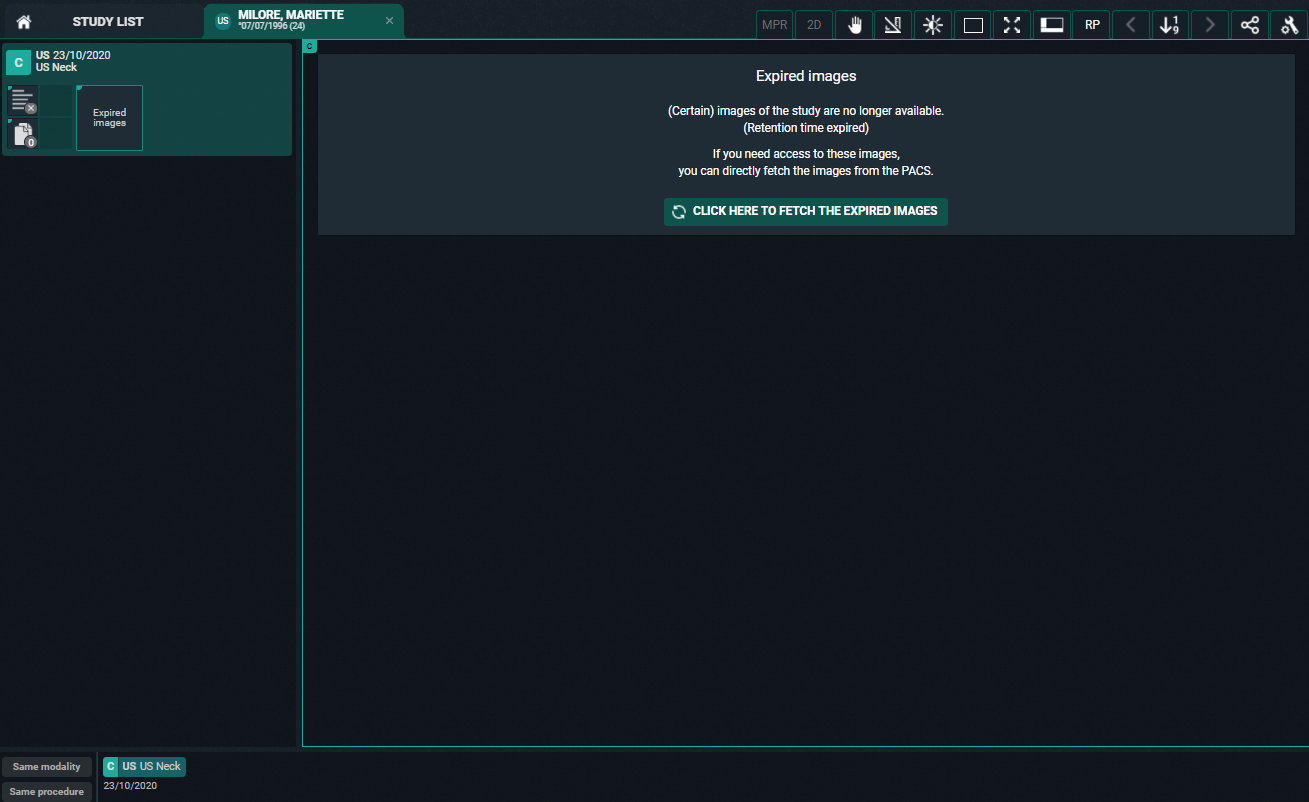The height and width of the screenshot is (802, 1309).
Task: Open the report icon in study panel
Action: (x=22, y=100)
